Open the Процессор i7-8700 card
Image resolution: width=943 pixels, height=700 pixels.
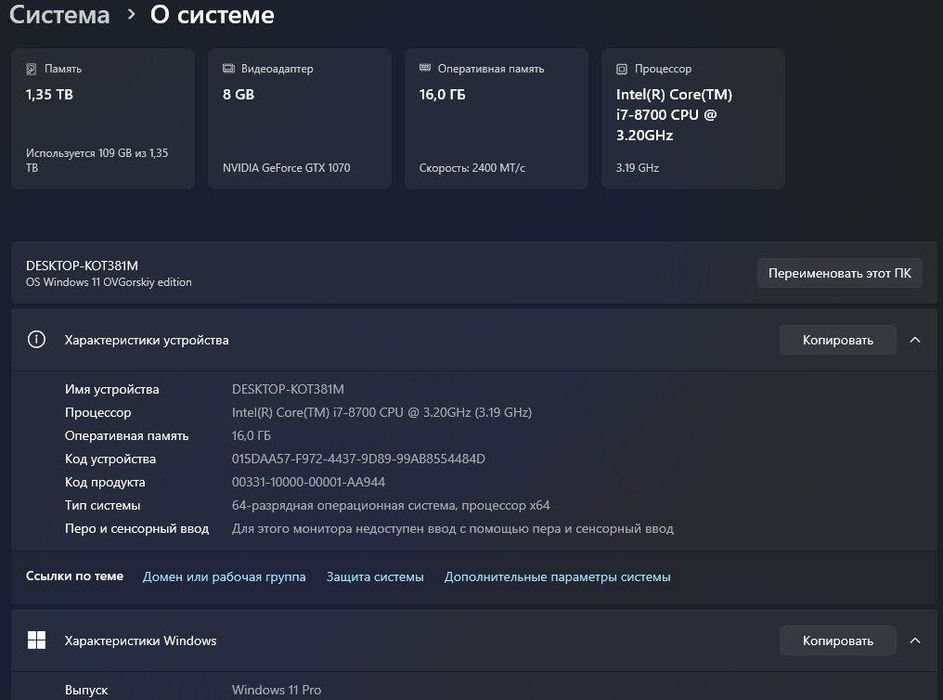[693, 119]
